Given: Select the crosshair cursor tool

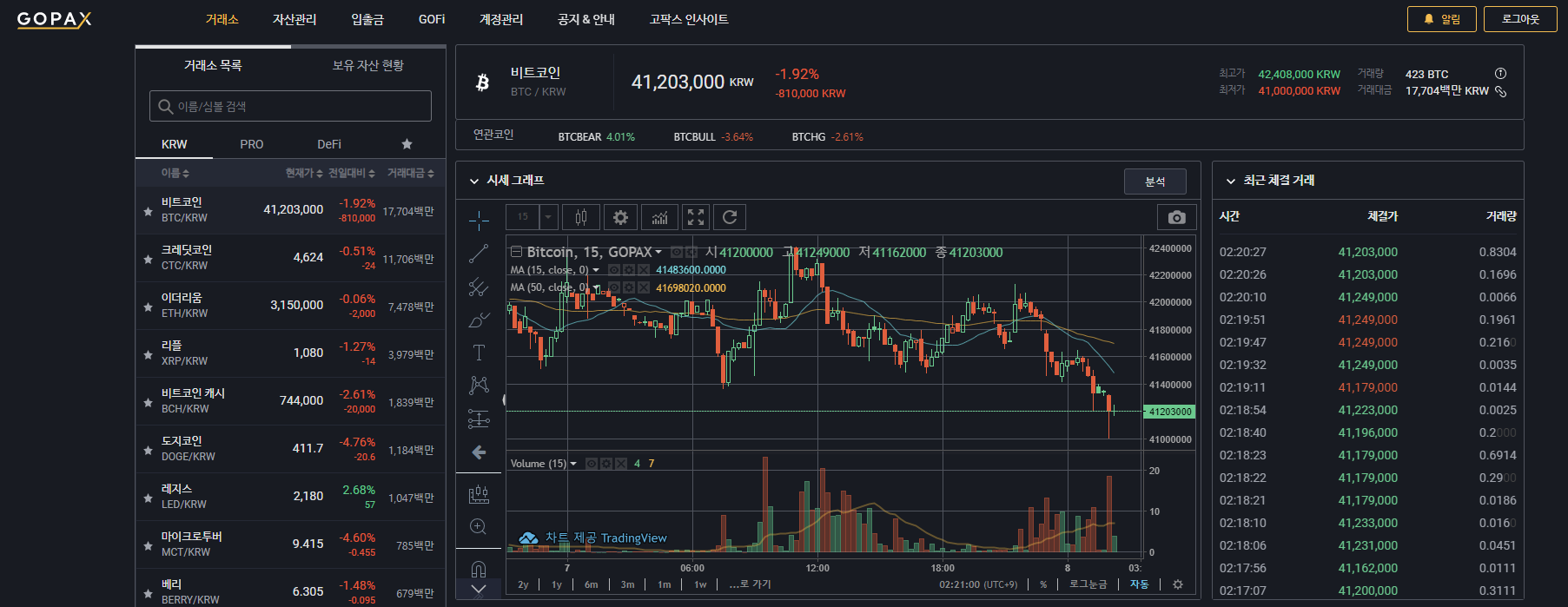Looking at the screenshot, I should click(479, 221).
